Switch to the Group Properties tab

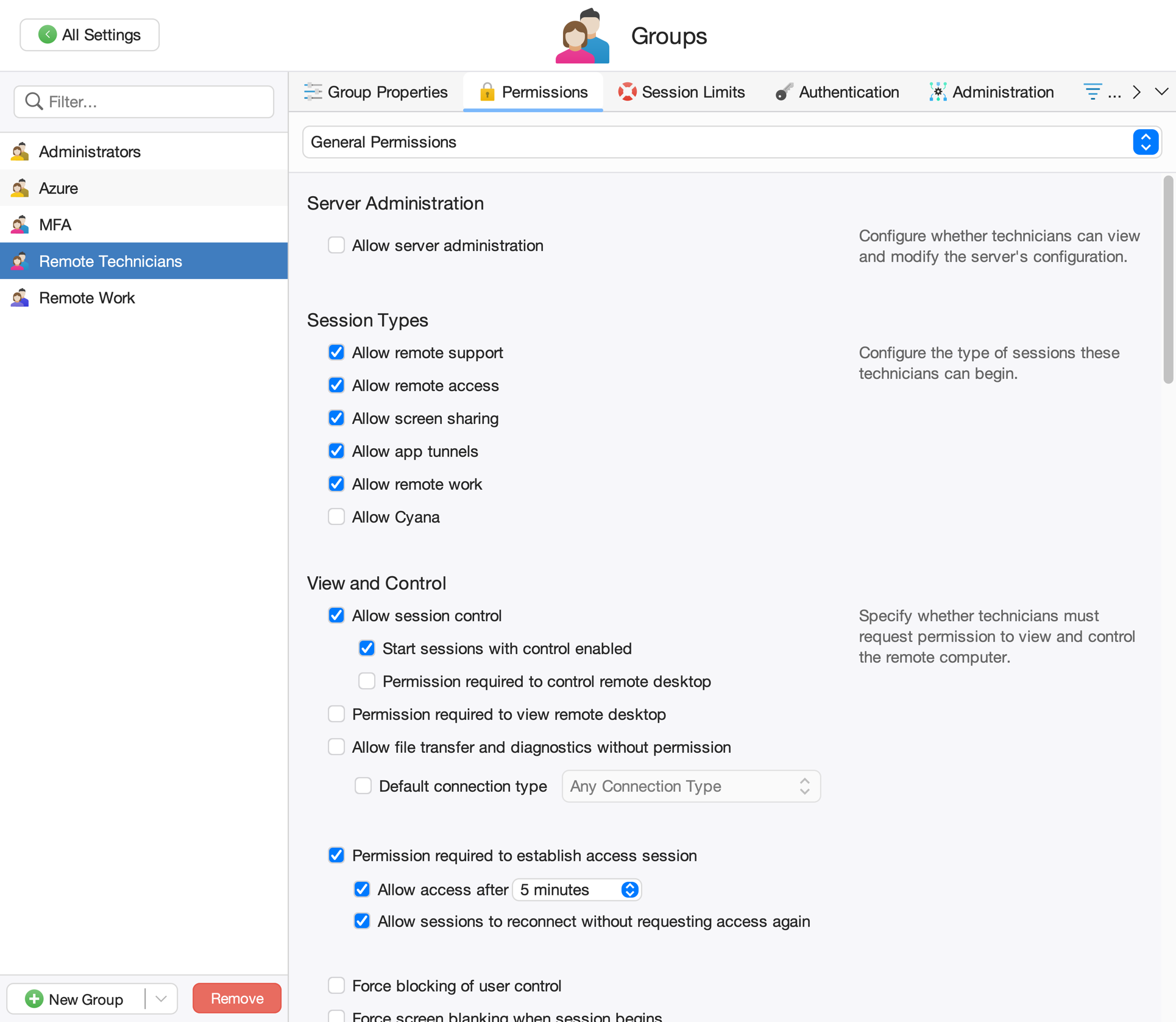[x=376, y=92]
